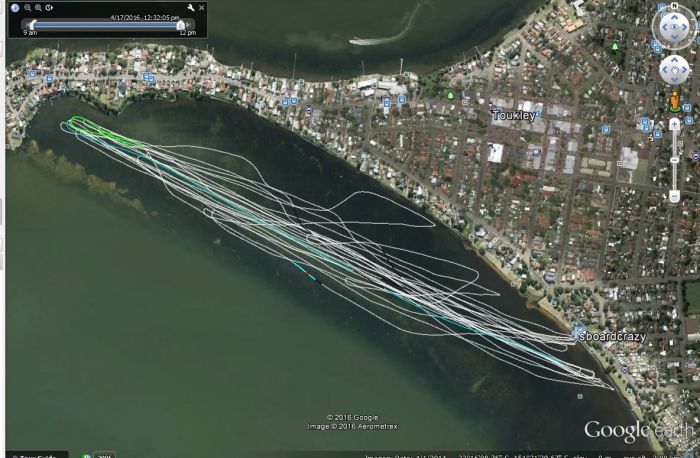Open time slider options wrench

[190, 8]
